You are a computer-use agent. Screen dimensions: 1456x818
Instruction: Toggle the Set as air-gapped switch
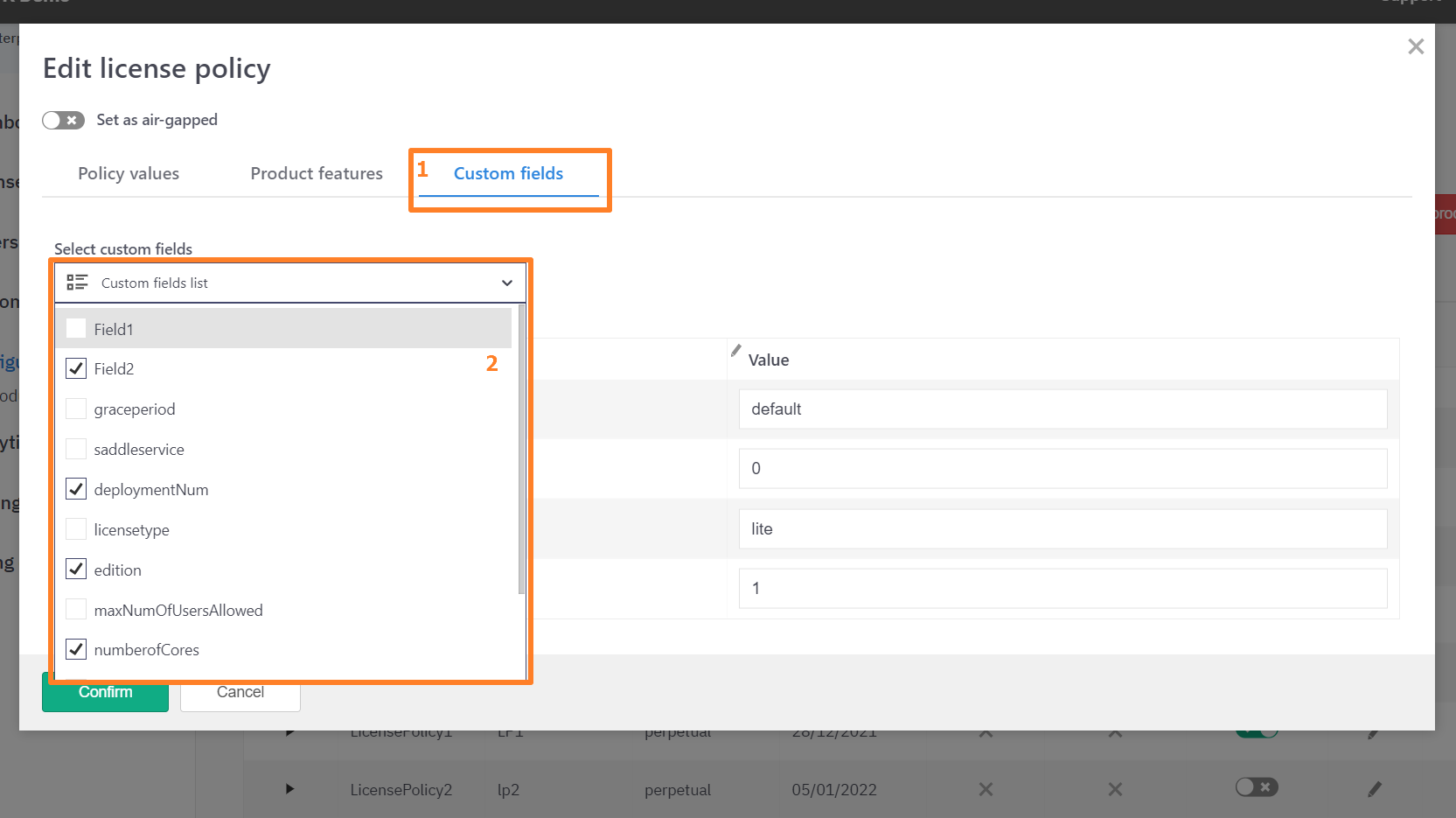(64, 120)
